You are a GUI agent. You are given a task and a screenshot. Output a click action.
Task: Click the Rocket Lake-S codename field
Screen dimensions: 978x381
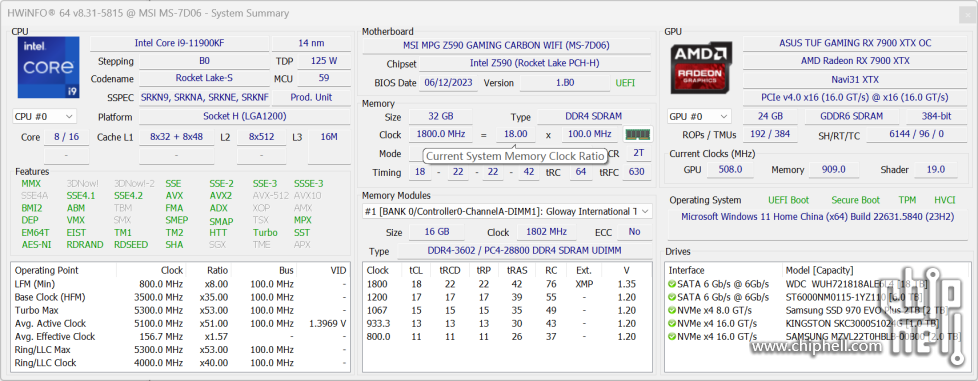[x=204, y=79]
